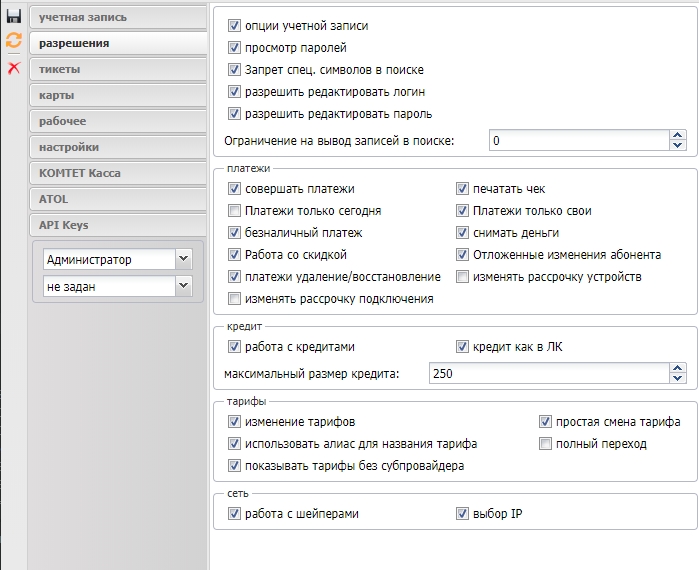The height and width of the screenshot is (570, 699).
Task: Disable the просмотр паролей checkbox
Action: (x=235, y=48)
